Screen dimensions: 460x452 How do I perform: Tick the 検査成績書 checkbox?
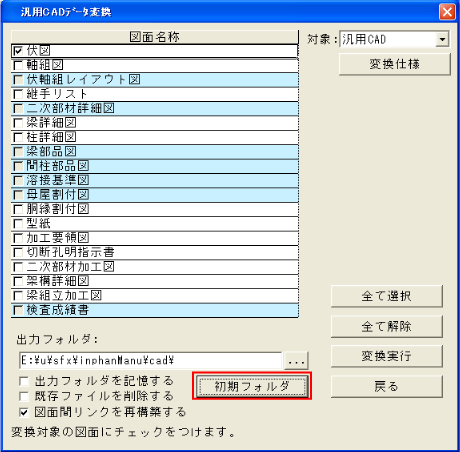click(x=18, y=310)
